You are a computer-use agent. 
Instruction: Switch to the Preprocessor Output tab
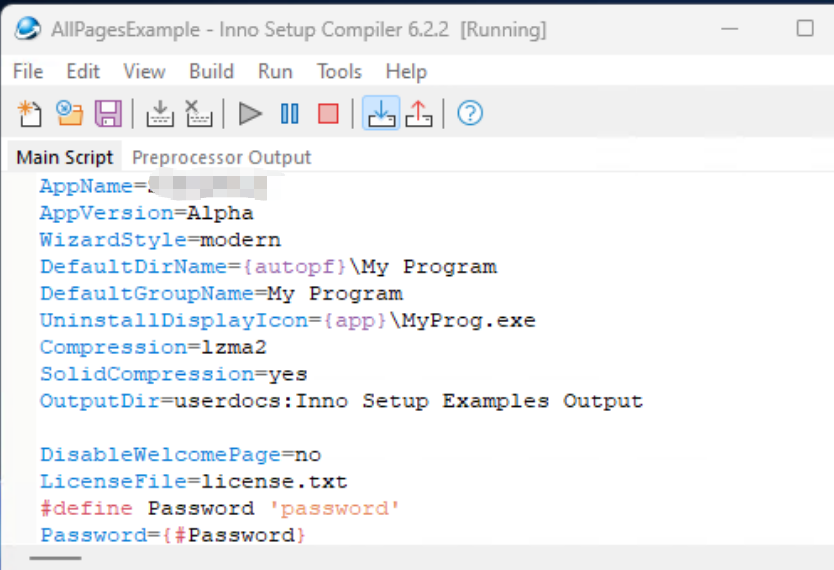(x=221, y=157)
